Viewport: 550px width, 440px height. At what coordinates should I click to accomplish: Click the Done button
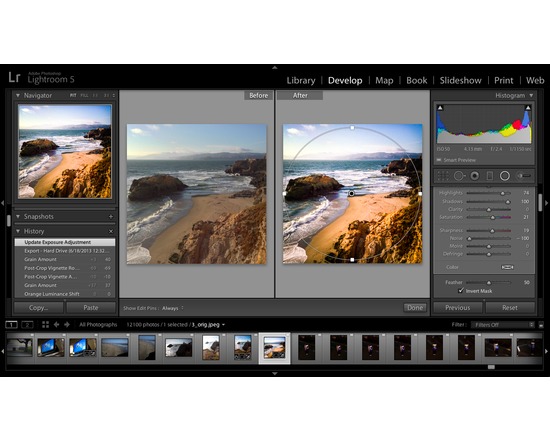pos(415,308)
